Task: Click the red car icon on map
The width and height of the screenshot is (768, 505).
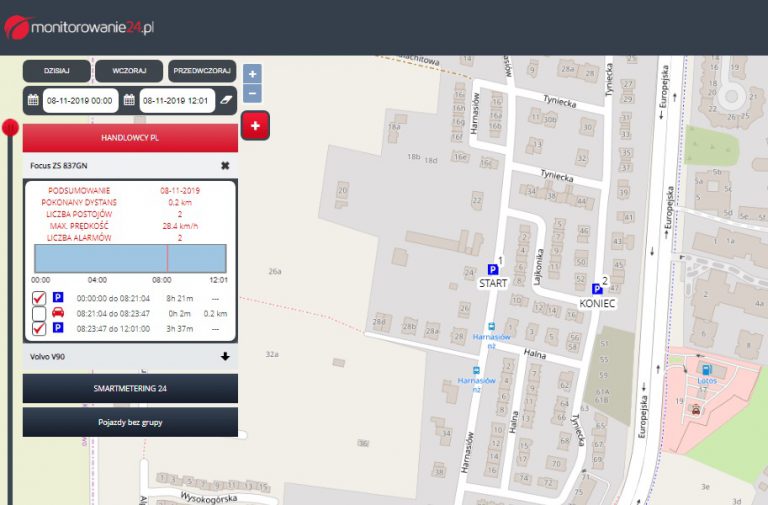Action: click(696, 409)
